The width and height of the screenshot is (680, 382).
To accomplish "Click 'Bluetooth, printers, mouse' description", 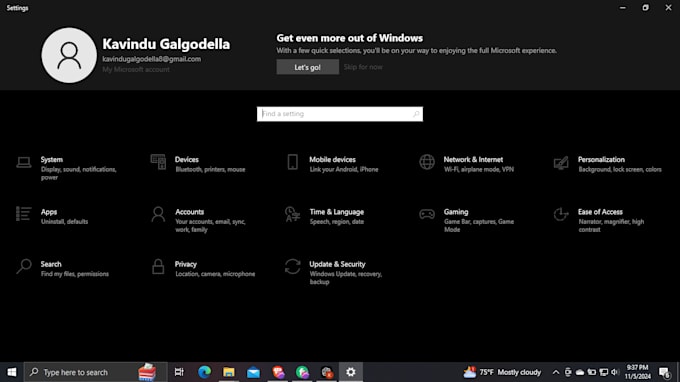I will [210, 170].
